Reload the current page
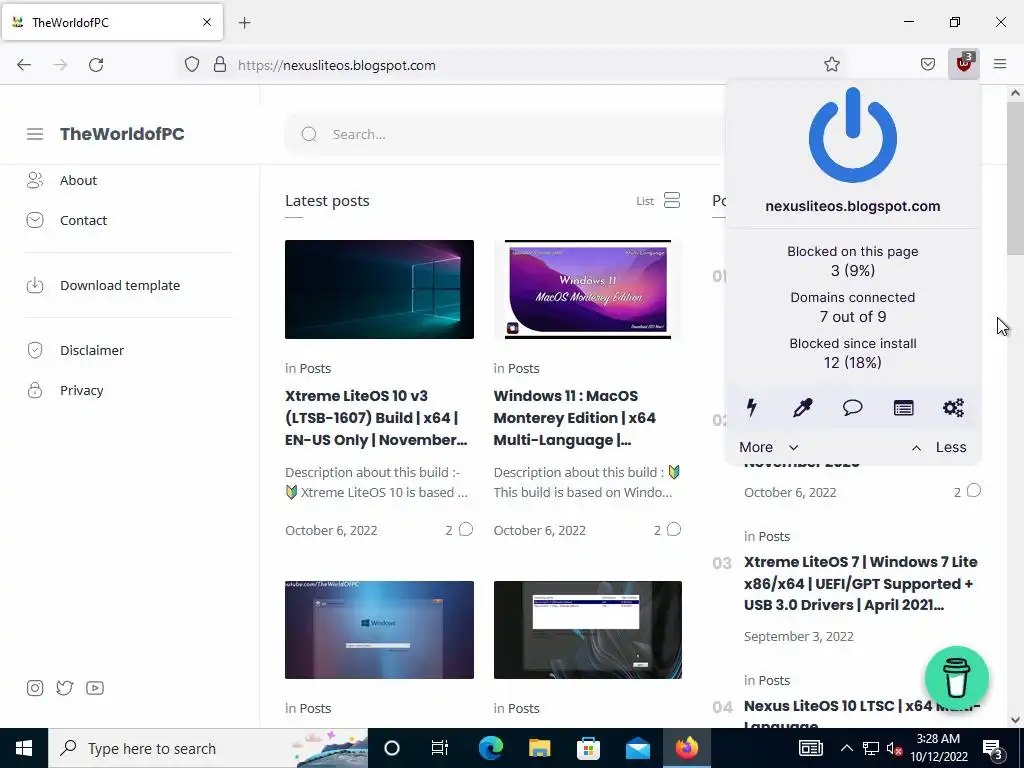The width and height of the screenshot is (1024, 768). pos(96,65)
